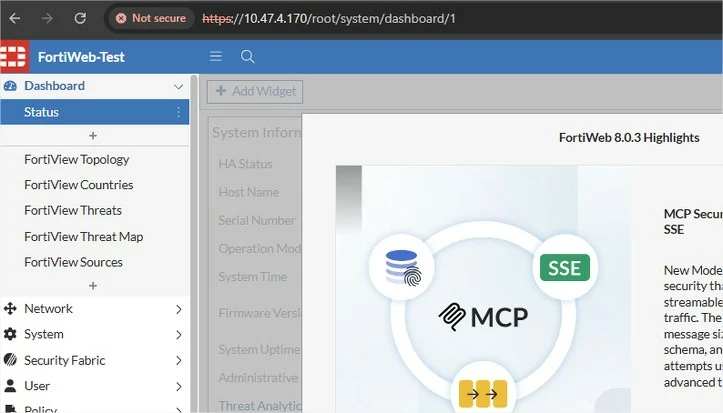Click the FortiWeb 8.0.3 Highlights title
The image size is (723, 413).
[x=629, y=138]
